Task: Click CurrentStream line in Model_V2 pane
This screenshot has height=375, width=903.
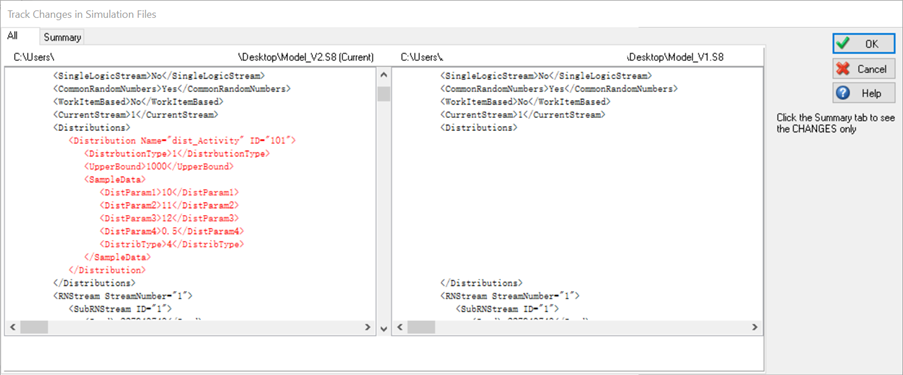Action: (x=135, y=115)
